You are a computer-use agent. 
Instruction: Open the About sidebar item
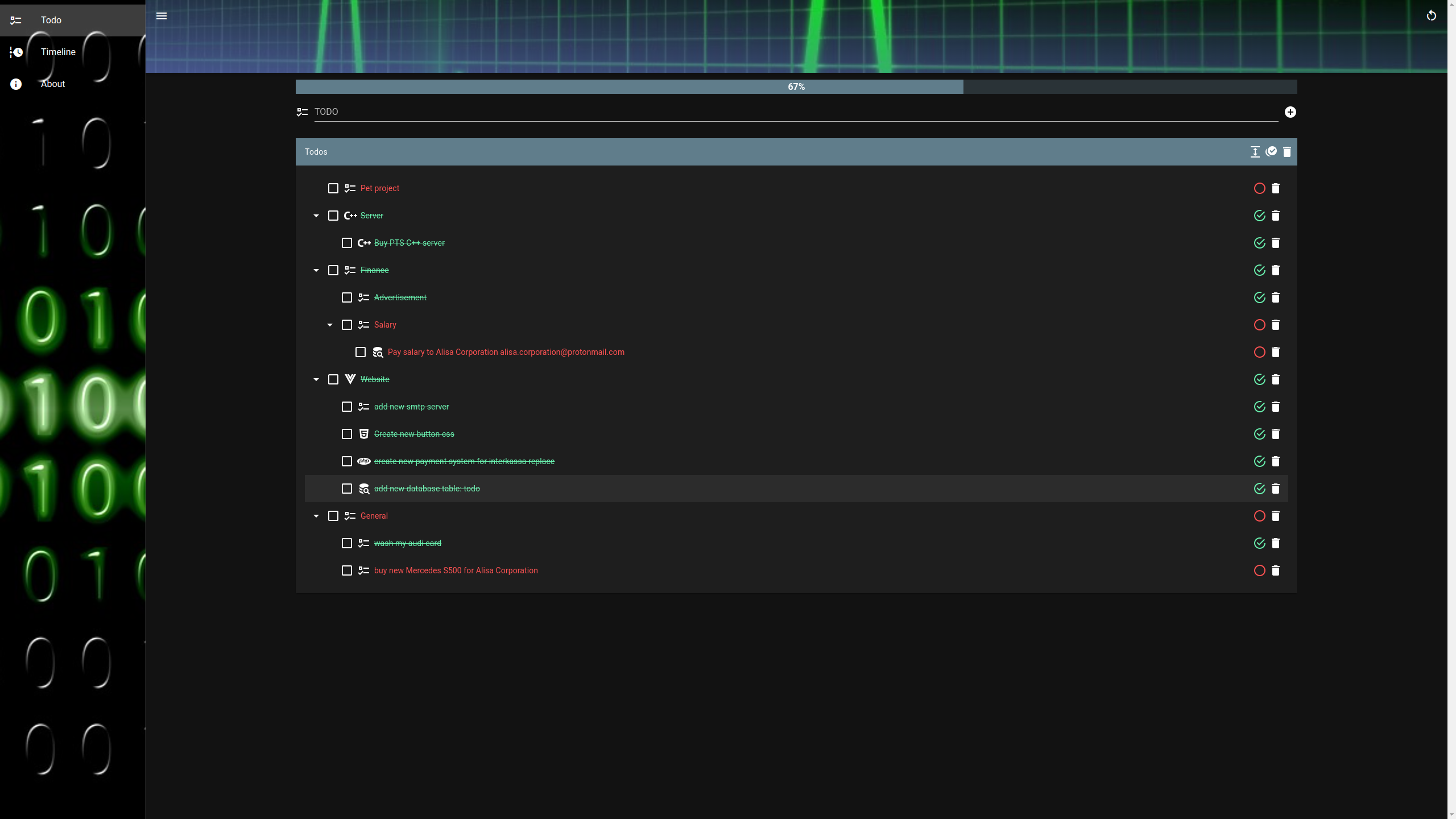tap(73, 84)
